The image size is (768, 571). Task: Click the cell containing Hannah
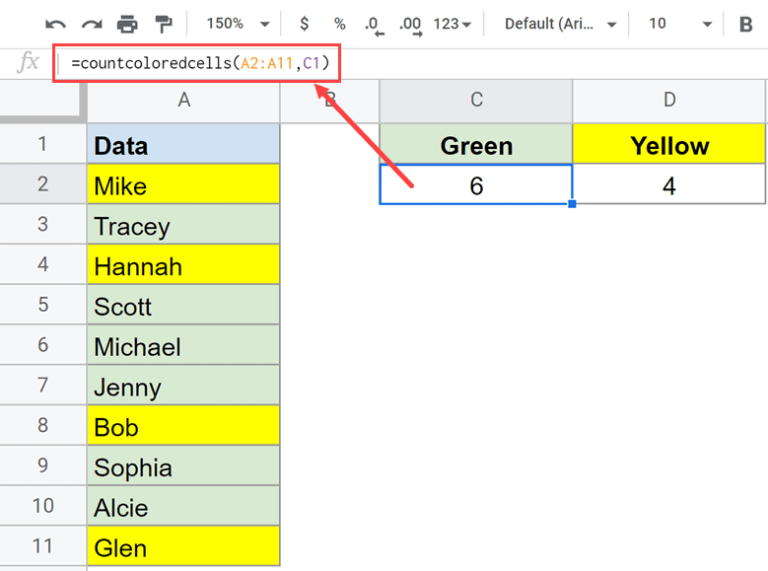click(x=183, y=266)
